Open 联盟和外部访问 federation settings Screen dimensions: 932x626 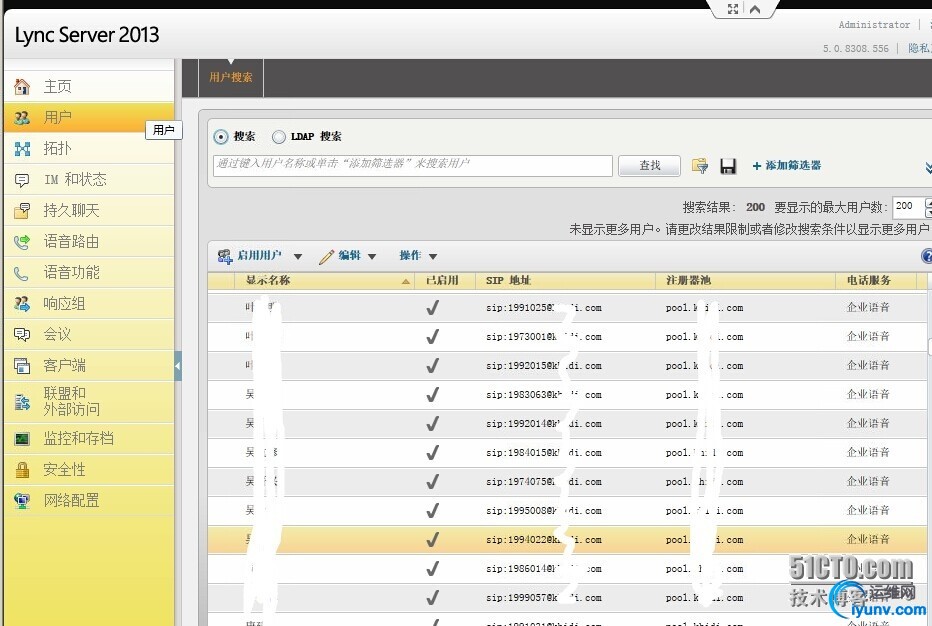(89, 401)
